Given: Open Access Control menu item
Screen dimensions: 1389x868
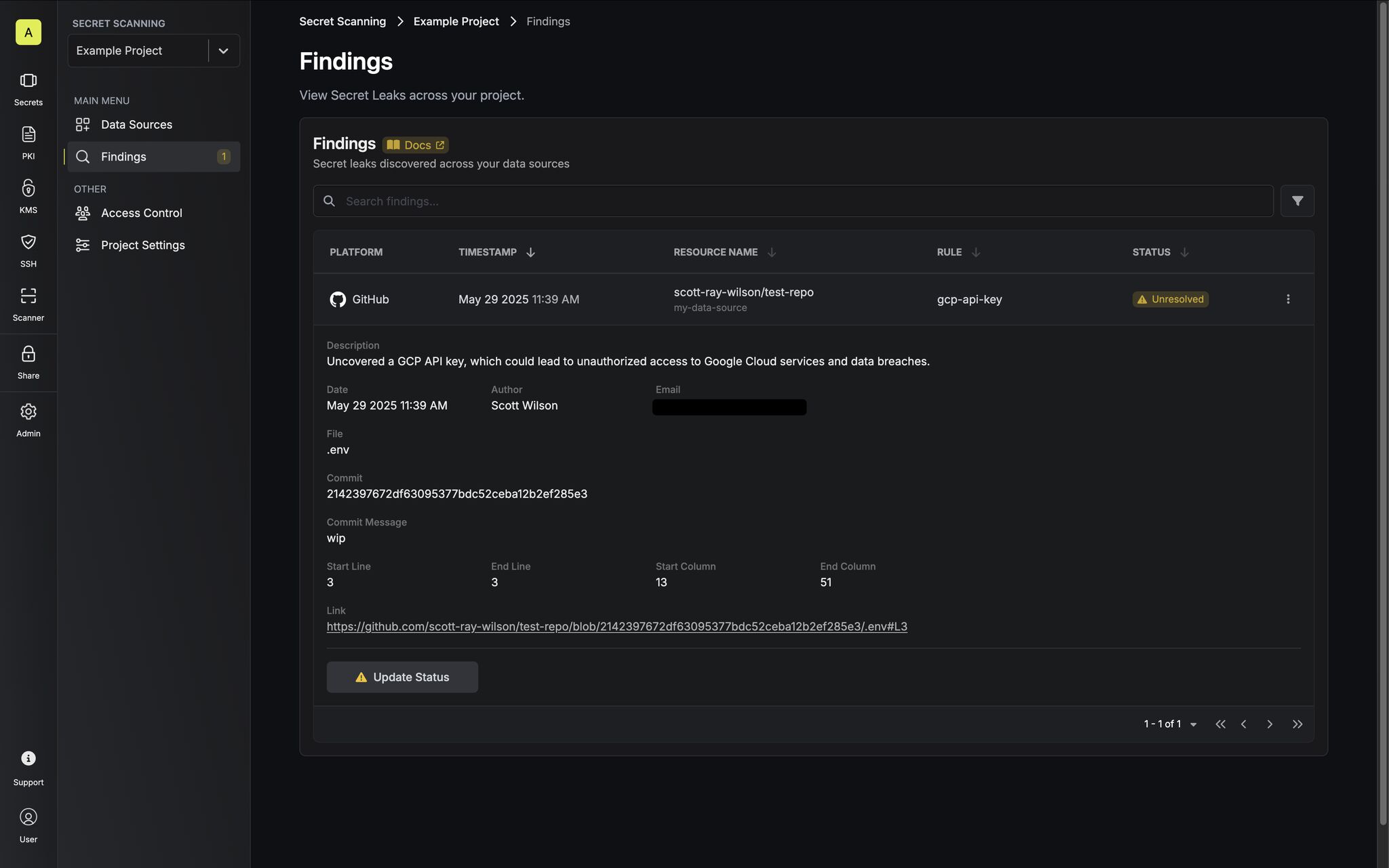Looking at the screenshot, I should 141,213.
